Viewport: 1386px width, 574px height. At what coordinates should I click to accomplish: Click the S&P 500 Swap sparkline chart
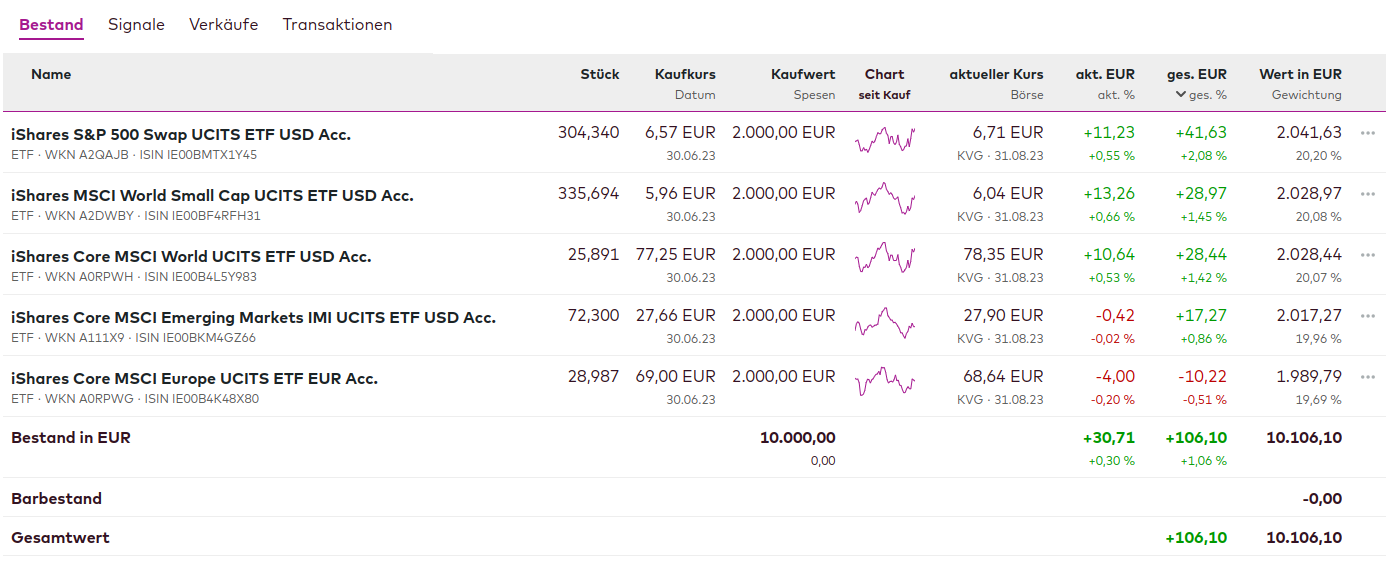tap(885, 140)
